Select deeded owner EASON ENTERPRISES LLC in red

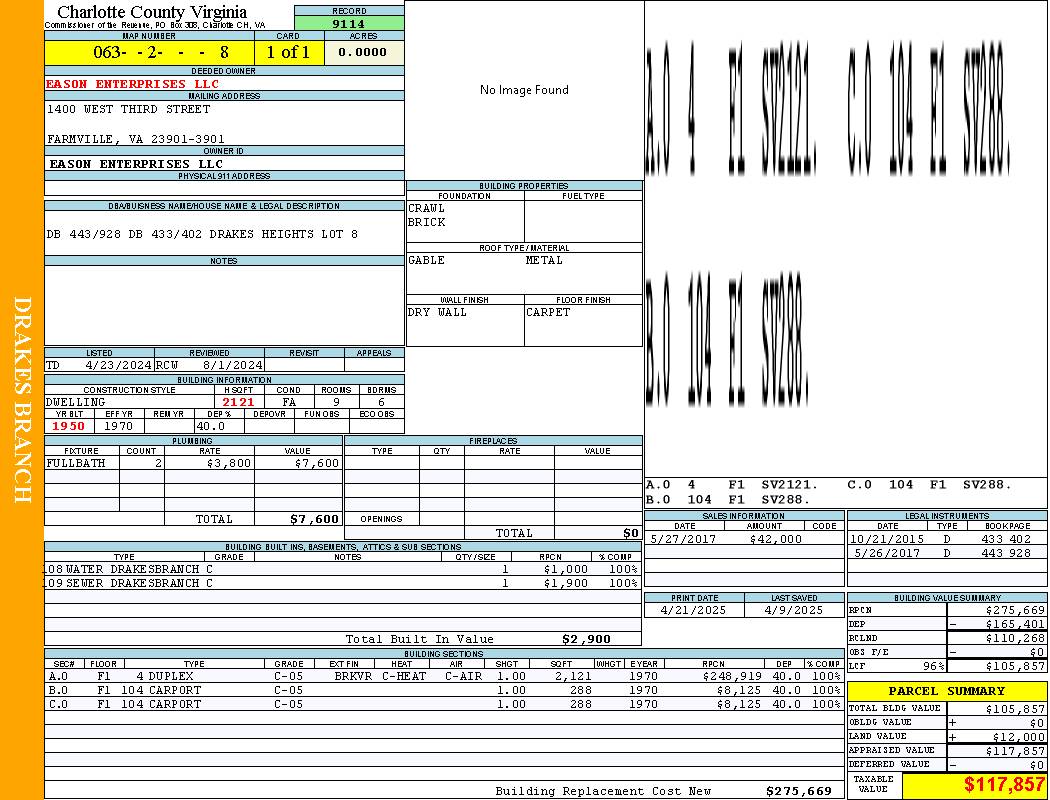click(132, 84)
